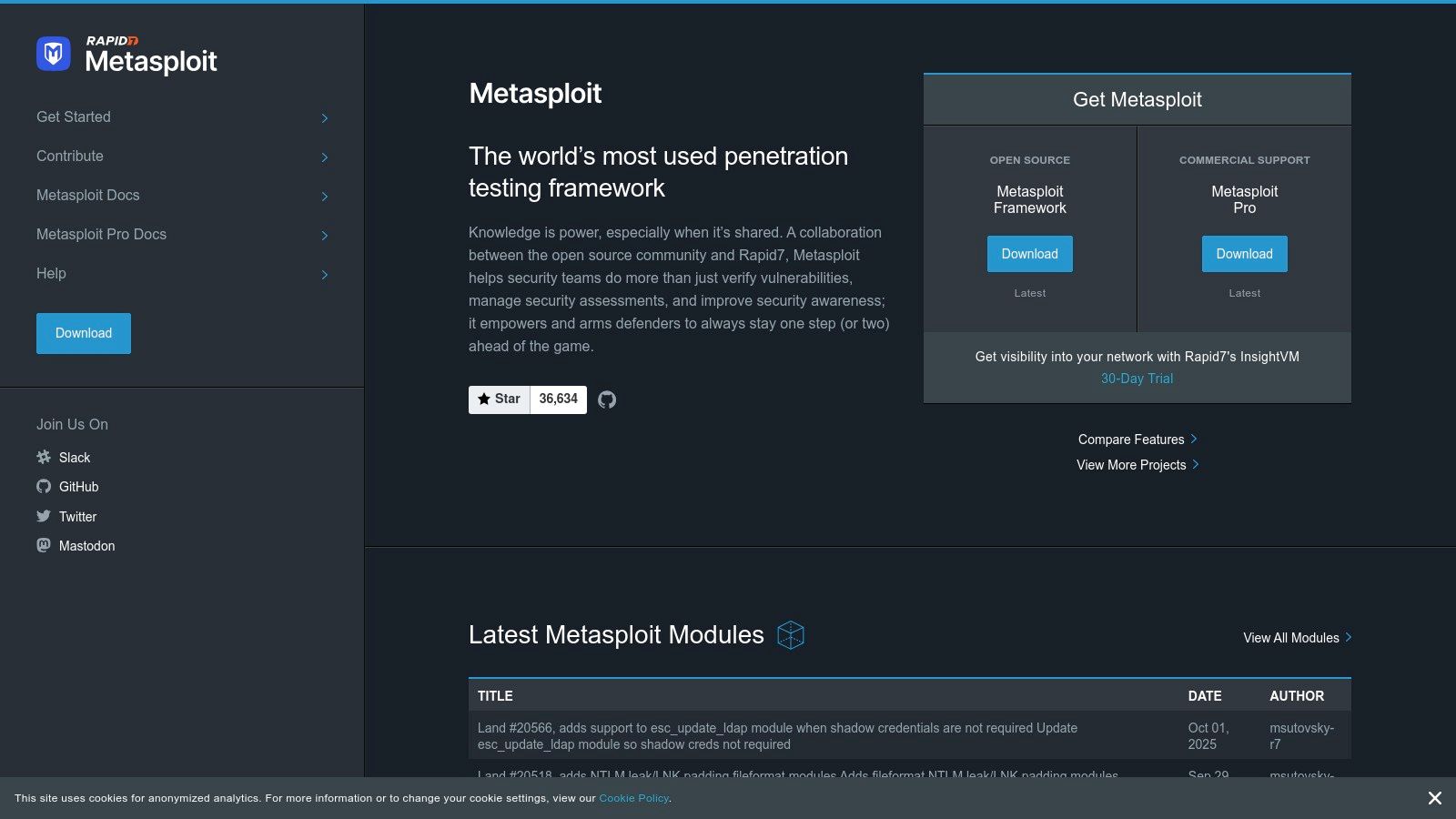Open View All Modules link

[x=1298, y=638]
